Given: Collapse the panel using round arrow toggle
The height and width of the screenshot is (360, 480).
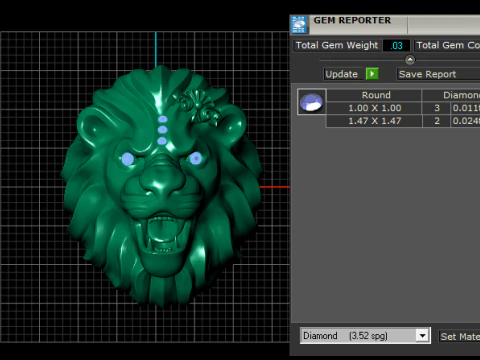Looking at the screenshot, I should point(410,60).
